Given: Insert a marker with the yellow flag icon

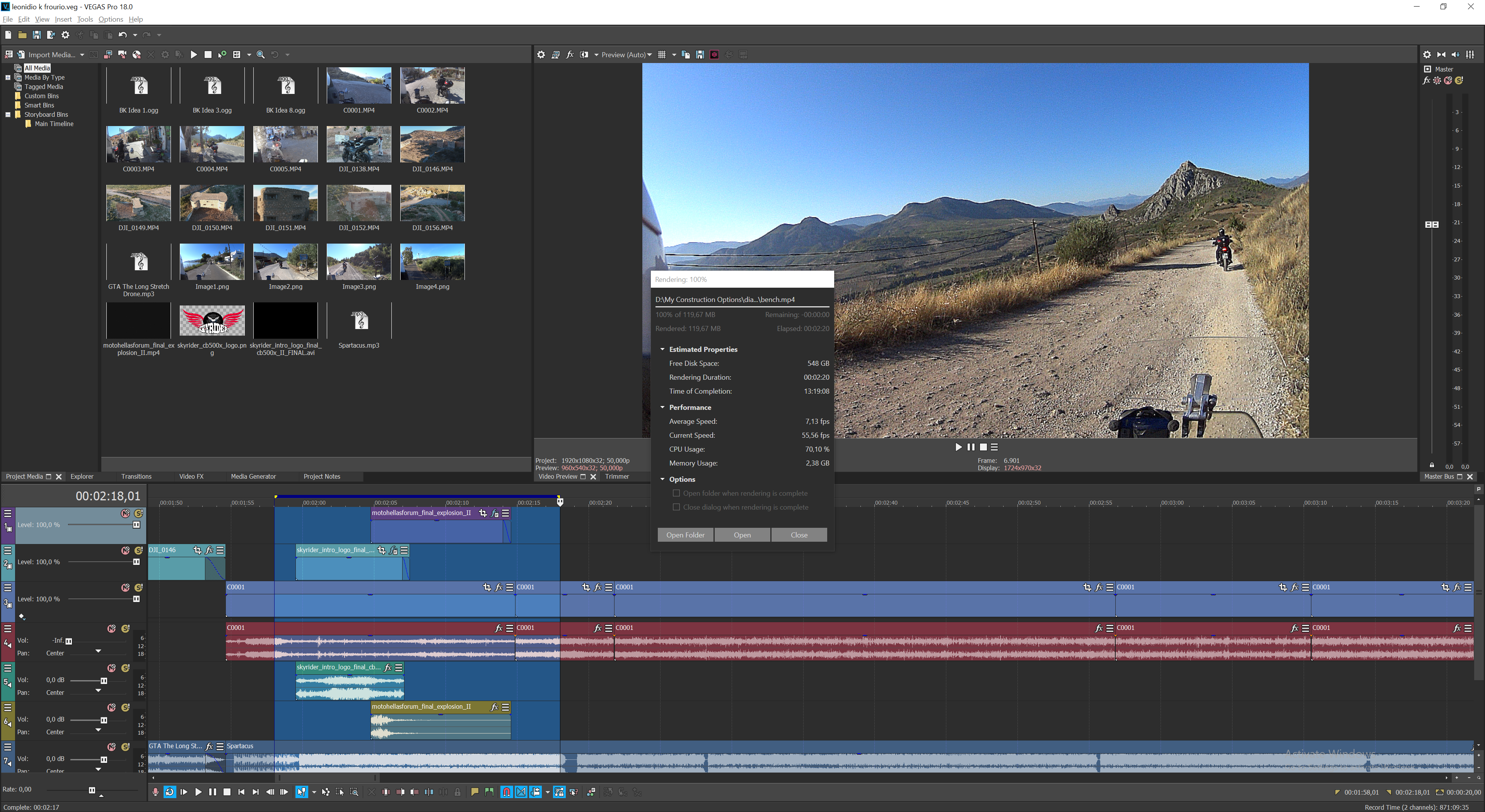Looking at the screenshot, I should pyautogui.click(x=475, y=792).
